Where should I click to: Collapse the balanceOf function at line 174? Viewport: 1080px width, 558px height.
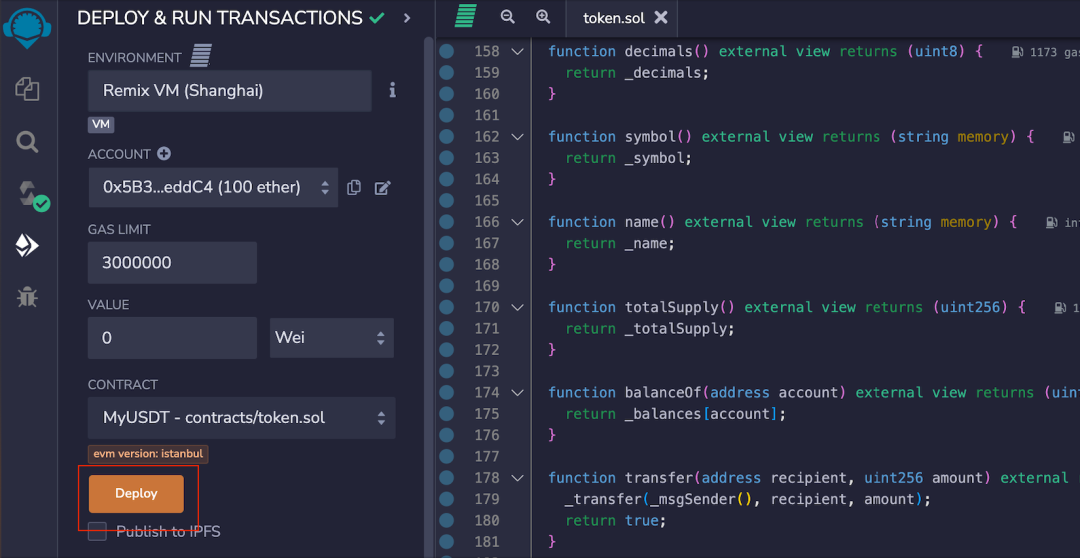click(517, 393)
